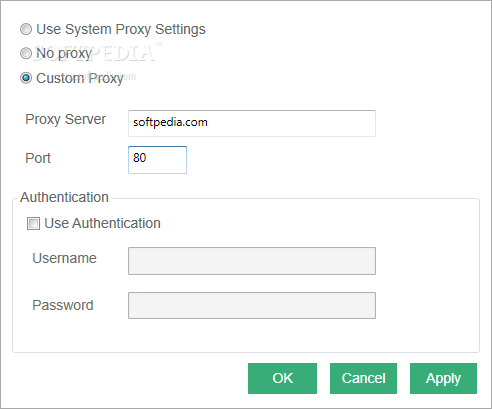Click the 'No proxy' label text
Image resolution: width=492 pixels, height=409 pixels.
tap(64, 54)
